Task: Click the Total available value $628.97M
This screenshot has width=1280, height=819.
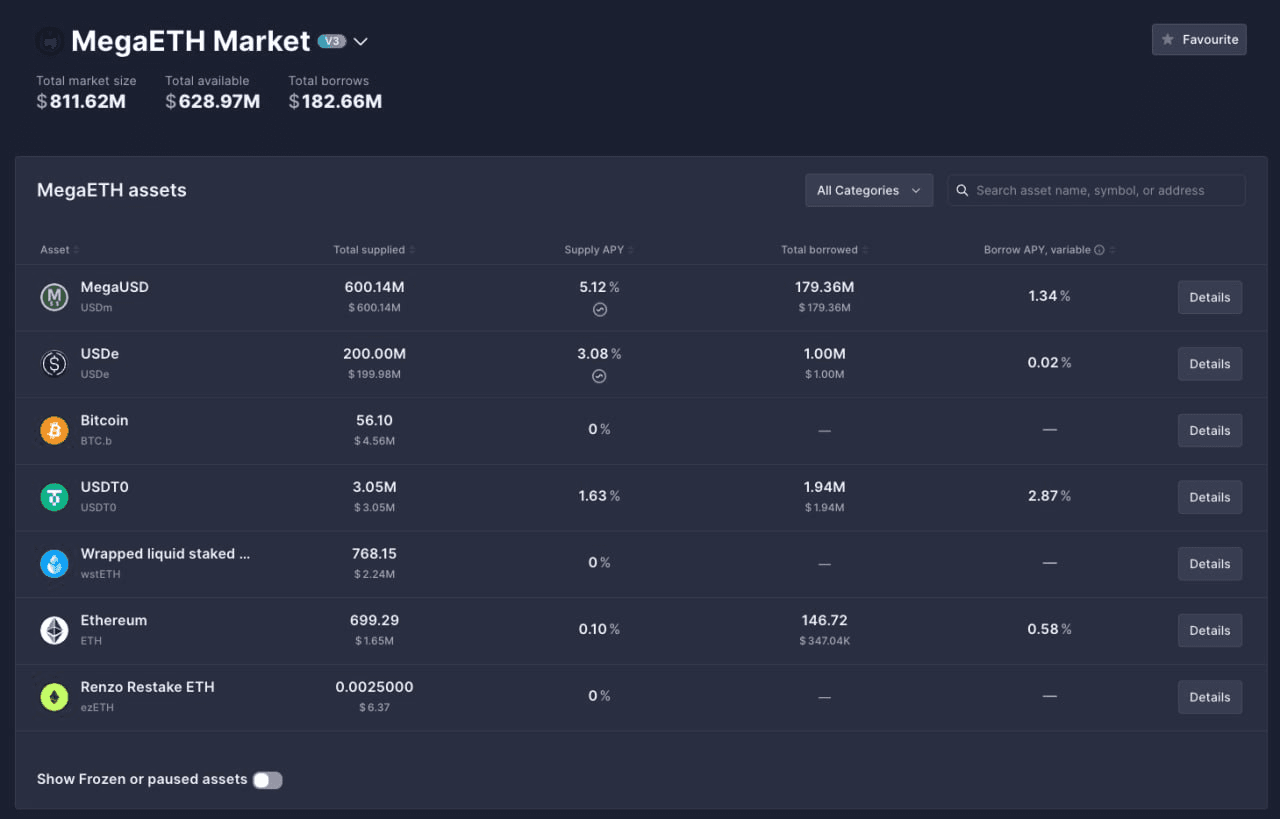Action: [x=213, y=101]
